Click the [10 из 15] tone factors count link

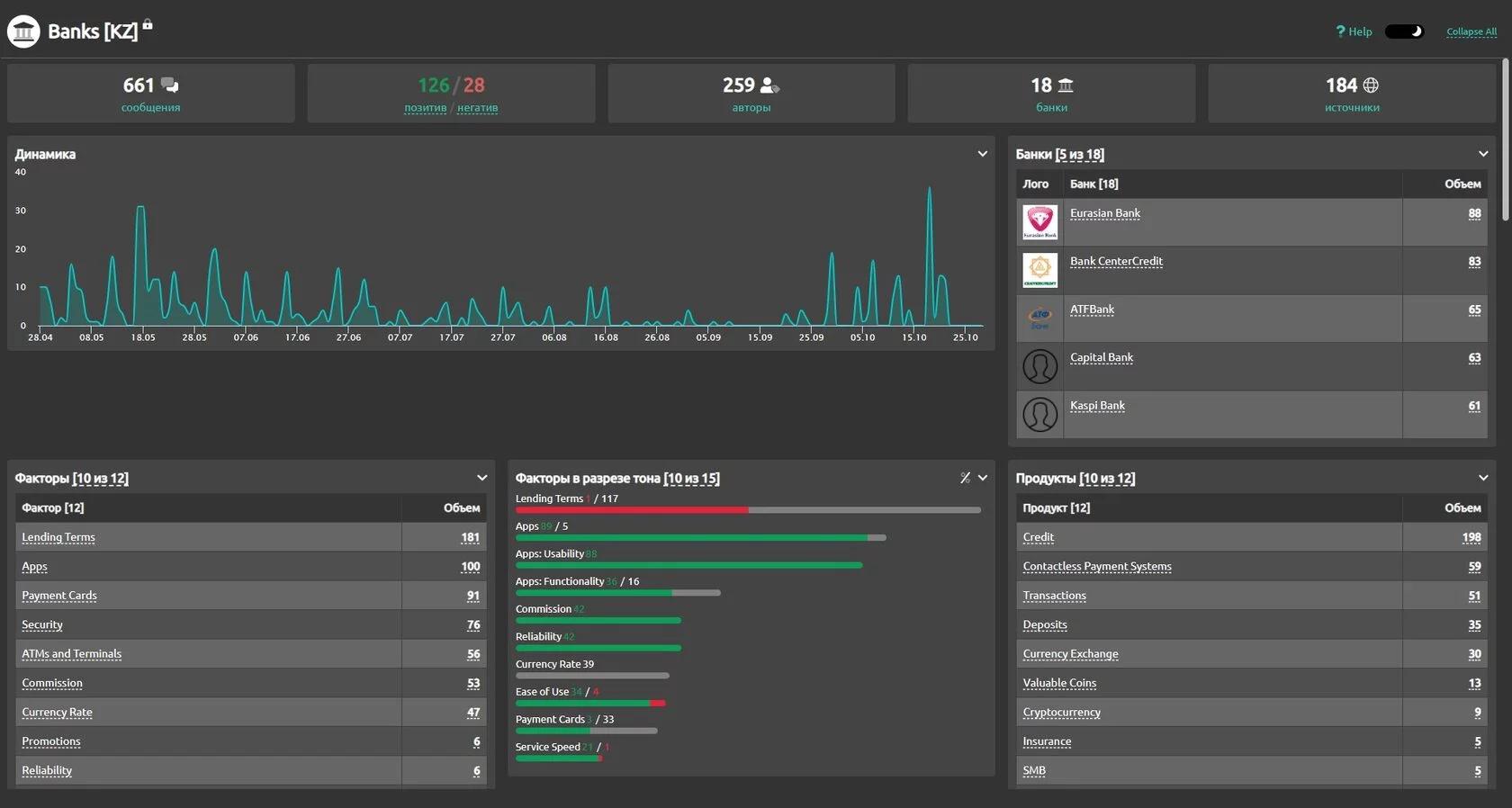click(692, 479)
